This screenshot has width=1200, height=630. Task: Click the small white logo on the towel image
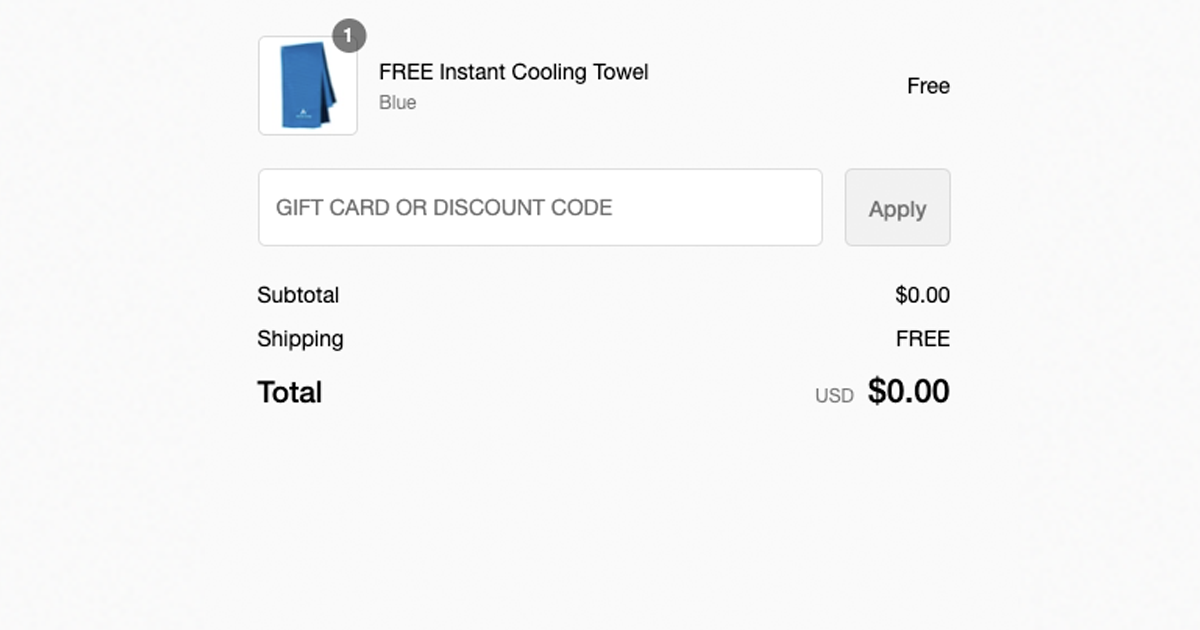pos(301,115)
